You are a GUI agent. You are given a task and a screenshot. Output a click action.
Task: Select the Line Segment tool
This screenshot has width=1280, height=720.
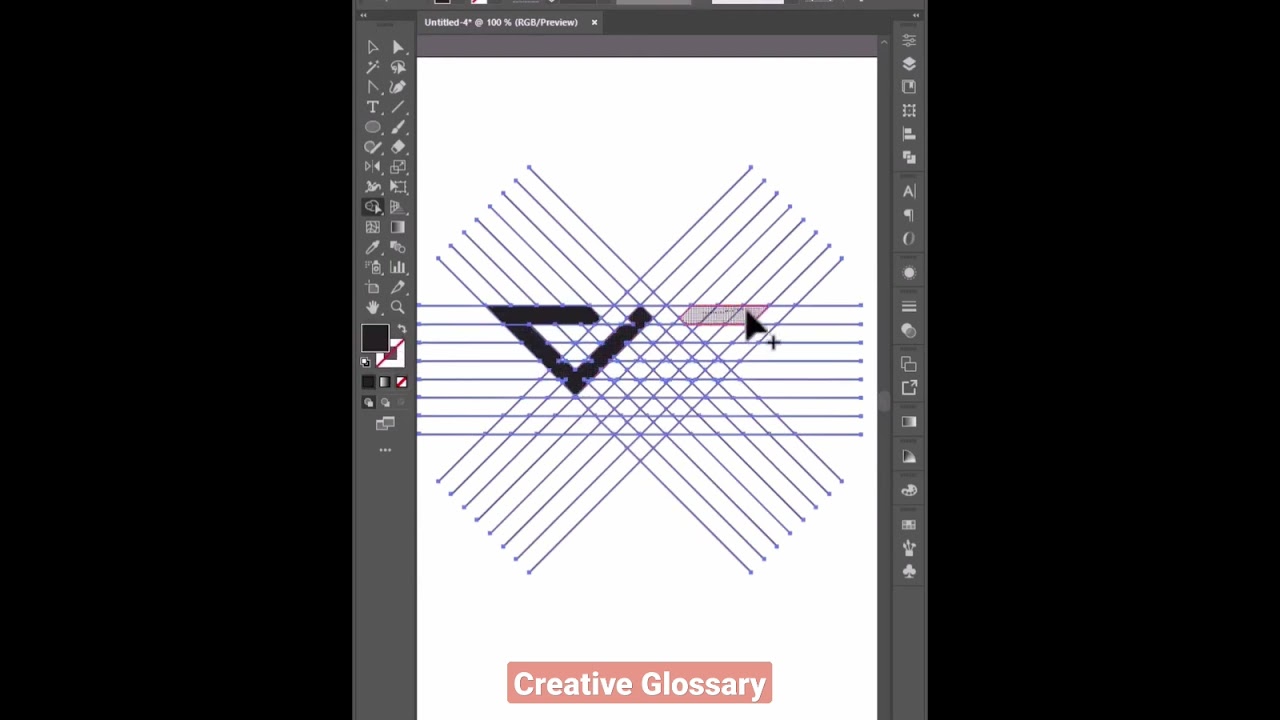click(398, 107)
